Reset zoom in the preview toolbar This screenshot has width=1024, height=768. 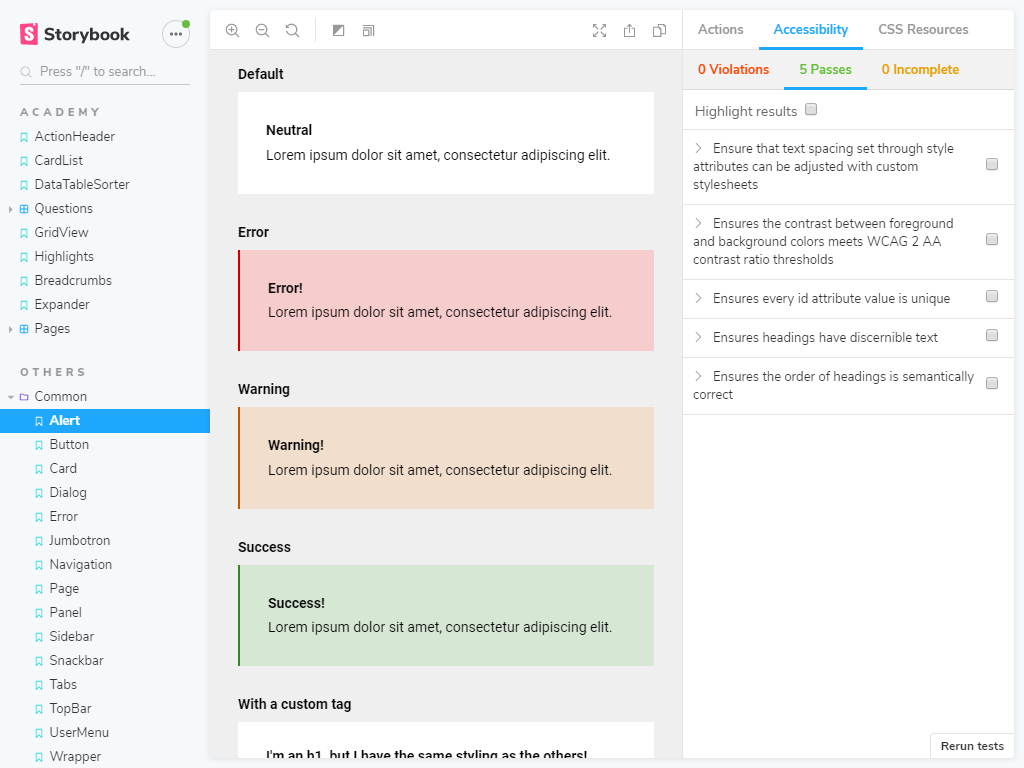[292, 31]
